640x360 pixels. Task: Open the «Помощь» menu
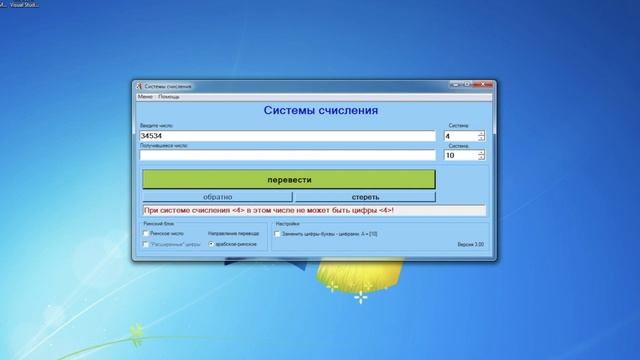tap(169, 97)
